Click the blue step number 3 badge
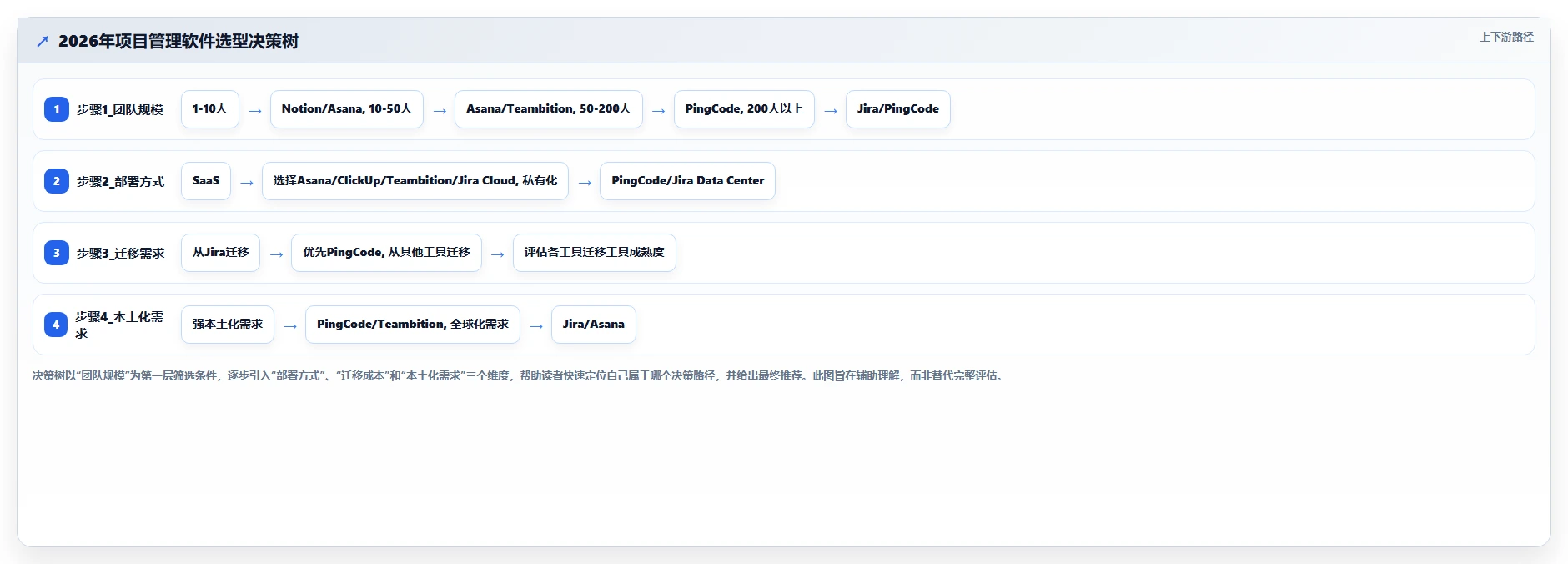This screenshot has width=1568, height=564. [57, 253]
